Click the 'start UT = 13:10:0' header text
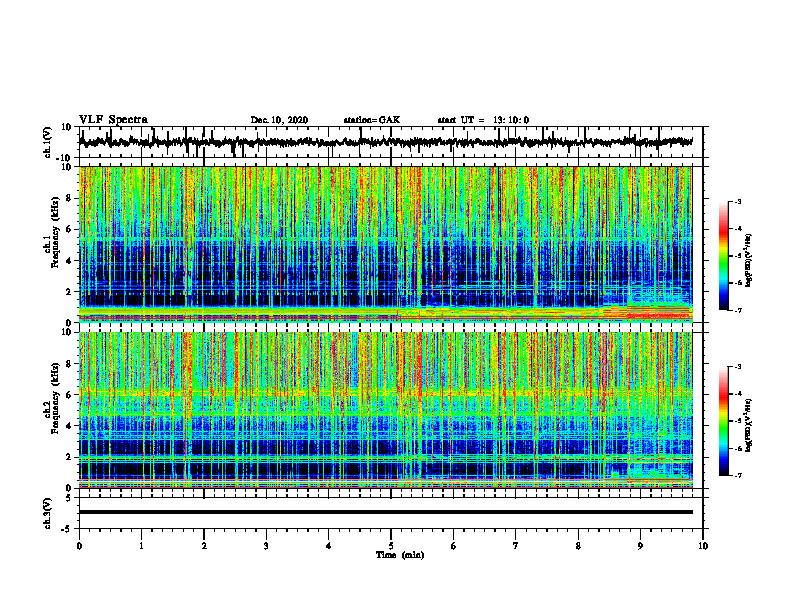 tap(483, 120)
